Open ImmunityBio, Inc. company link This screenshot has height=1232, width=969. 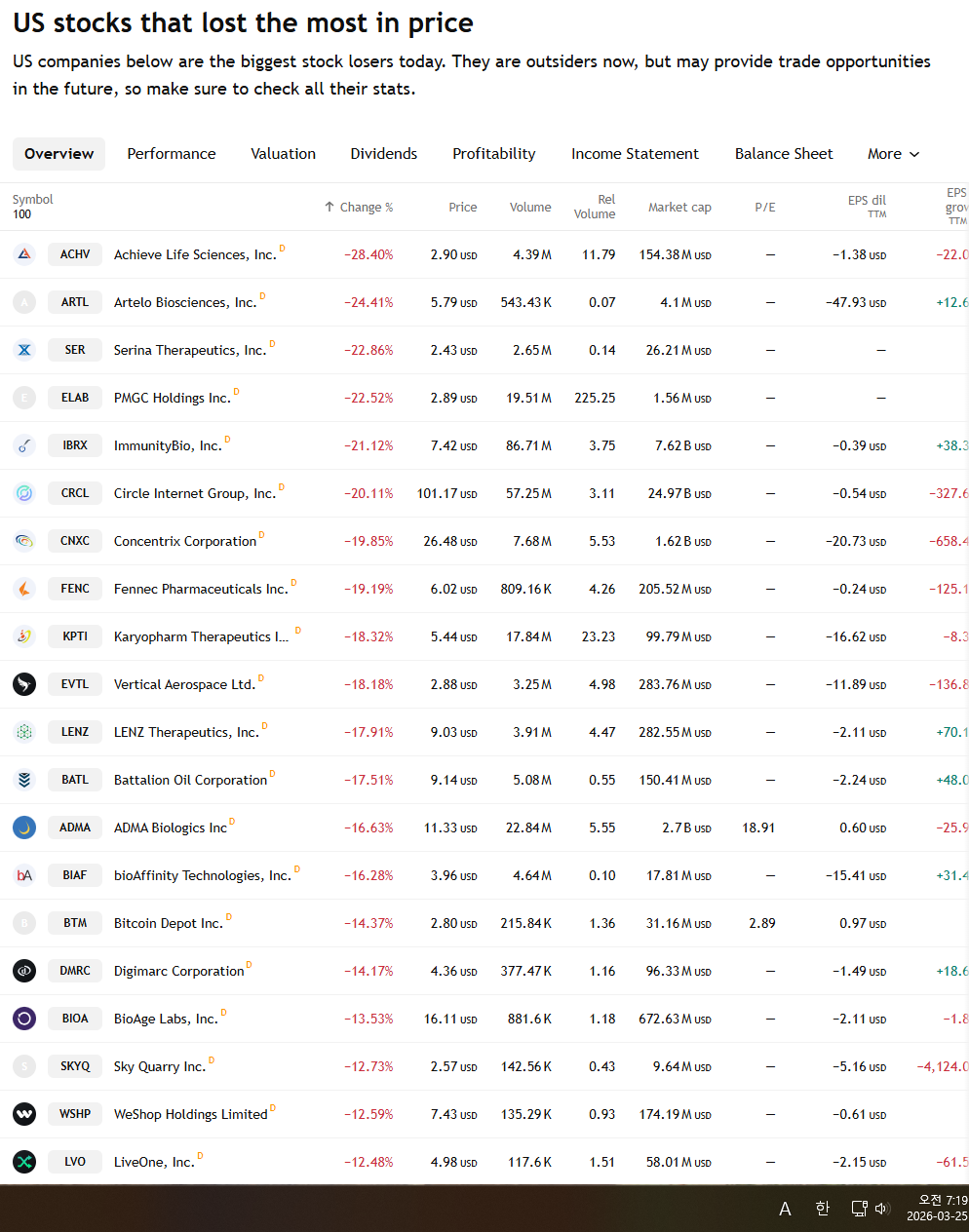coord(168,445)
